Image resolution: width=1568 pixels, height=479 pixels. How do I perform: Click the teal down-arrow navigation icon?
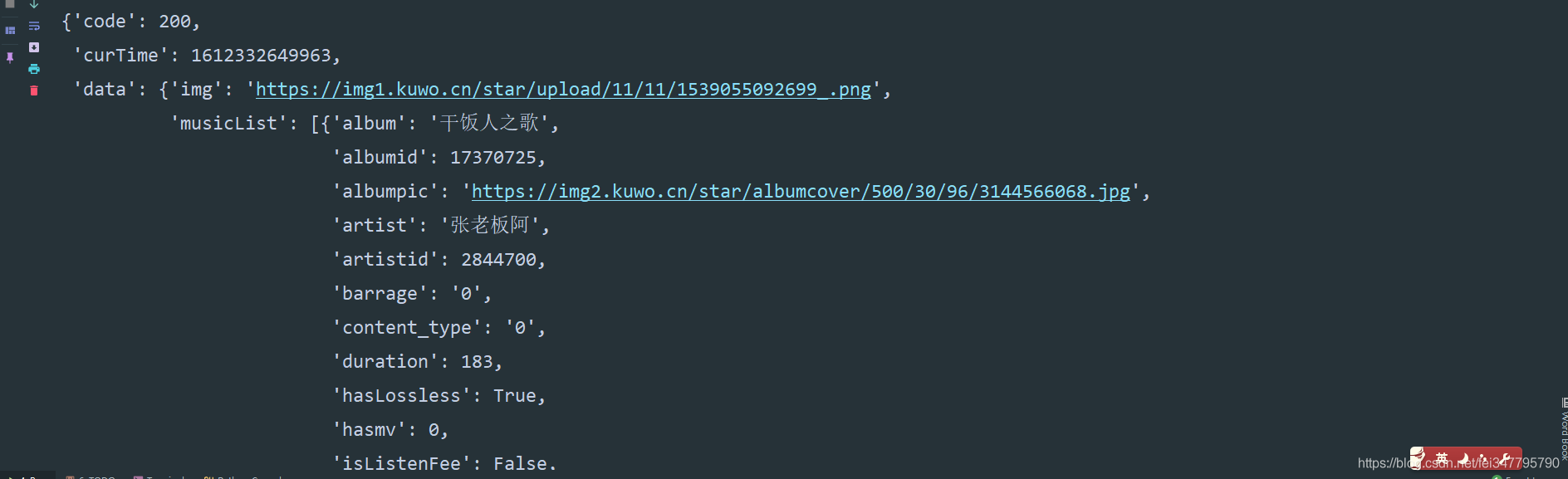coord(34,5)
